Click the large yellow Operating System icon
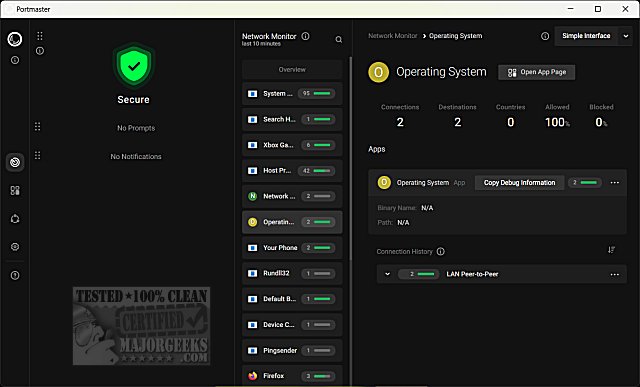Viewport: 640px width, 387px height. pos(378,72)
